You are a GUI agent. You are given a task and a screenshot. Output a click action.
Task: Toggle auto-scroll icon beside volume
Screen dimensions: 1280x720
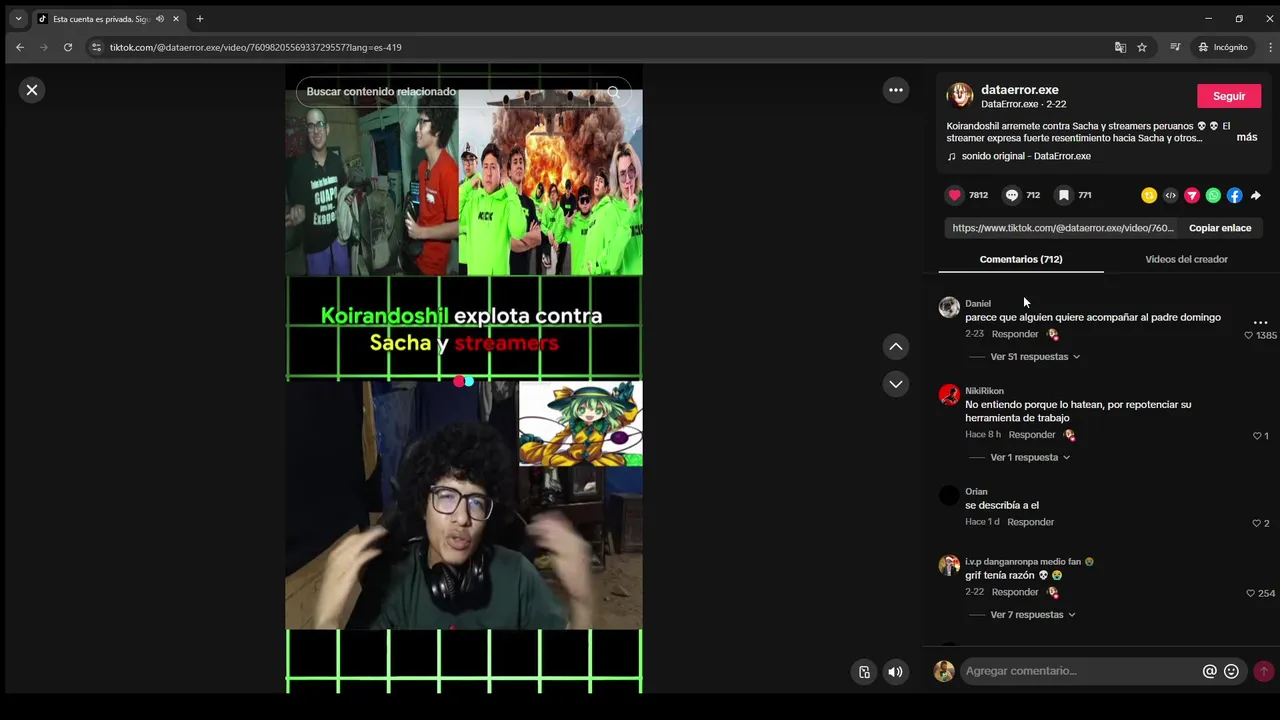coord(864,672)
